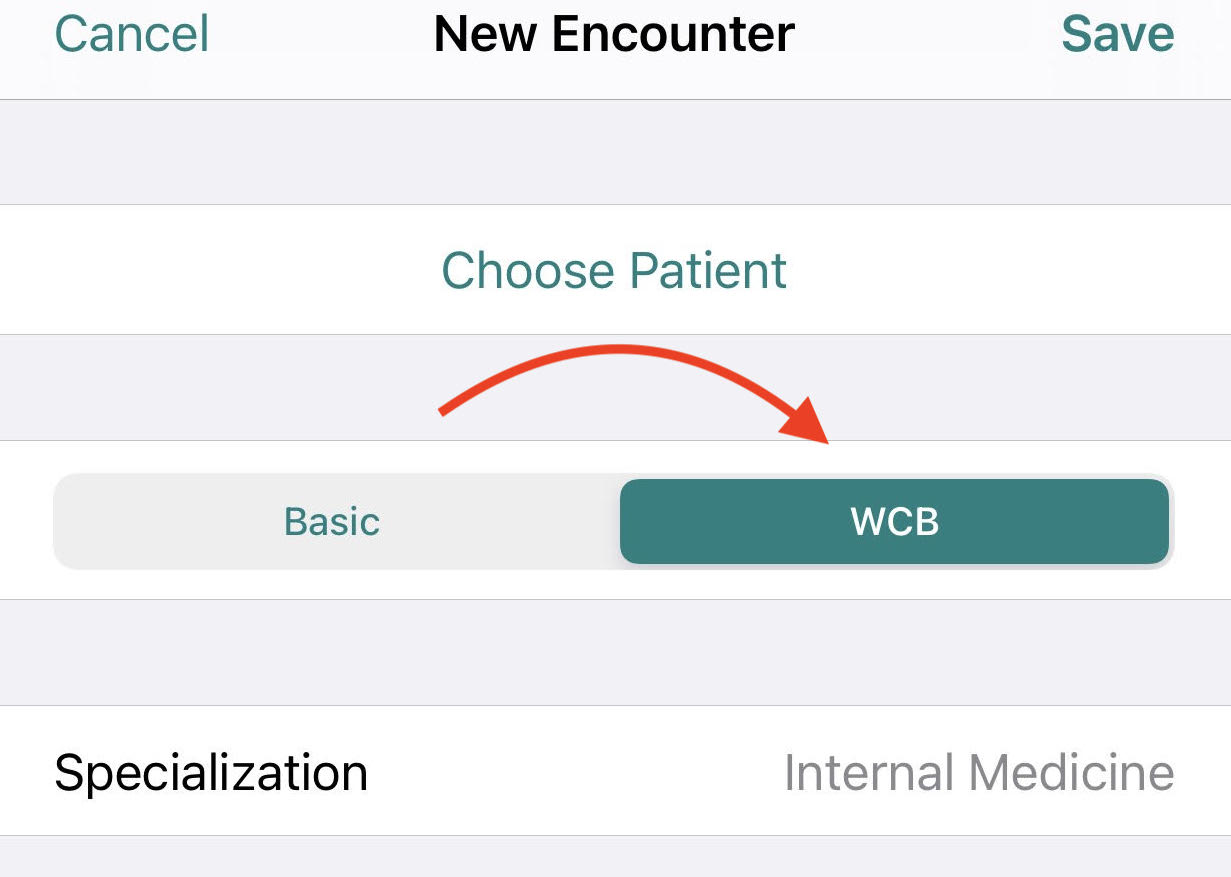The image size is (1231, 877).
Task: Tap Cancel to dismiss the New Encounter form
Action: tap(131, 33)
